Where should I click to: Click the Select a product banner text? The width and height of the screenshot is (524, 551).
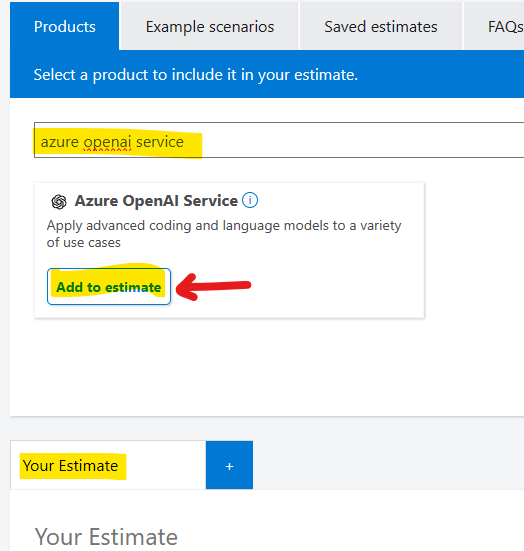(x=196, y=74)
